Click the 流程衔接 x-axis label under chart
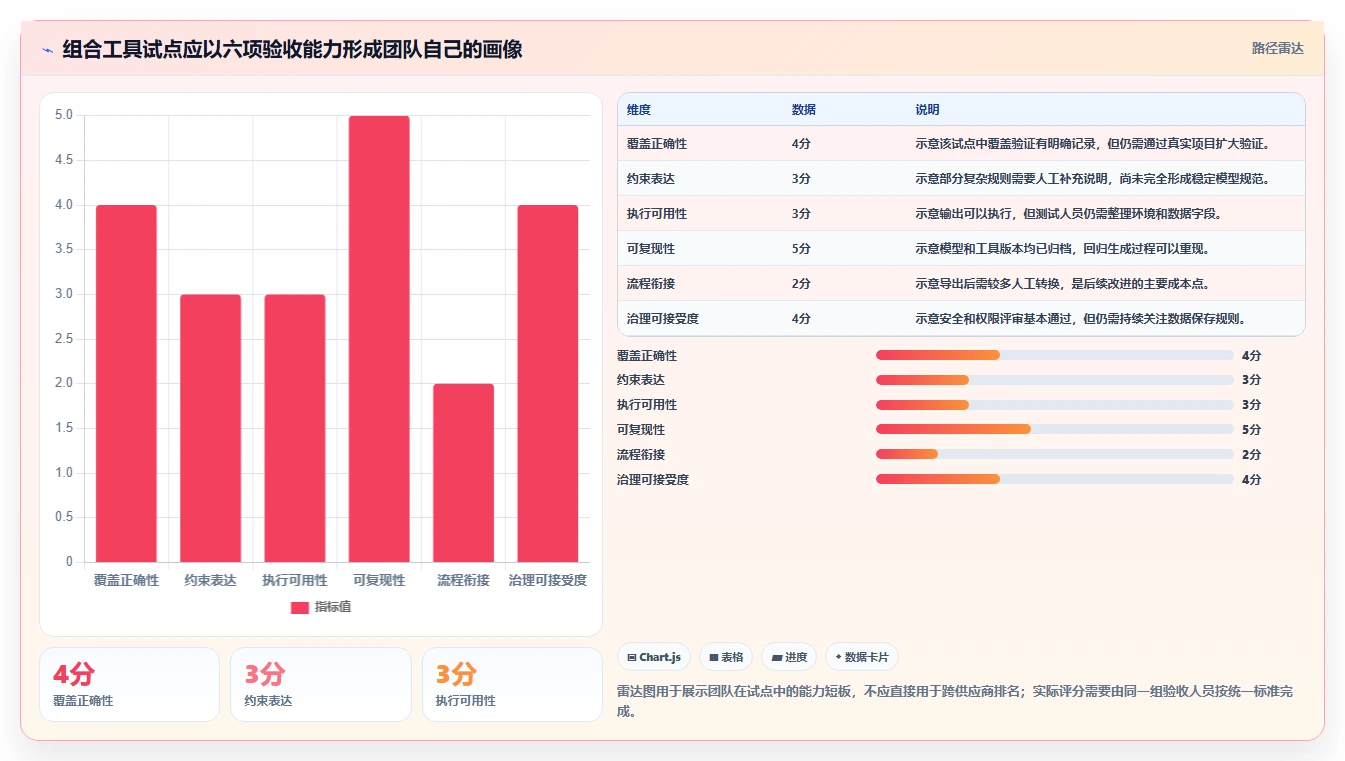 tap(463, 581)
